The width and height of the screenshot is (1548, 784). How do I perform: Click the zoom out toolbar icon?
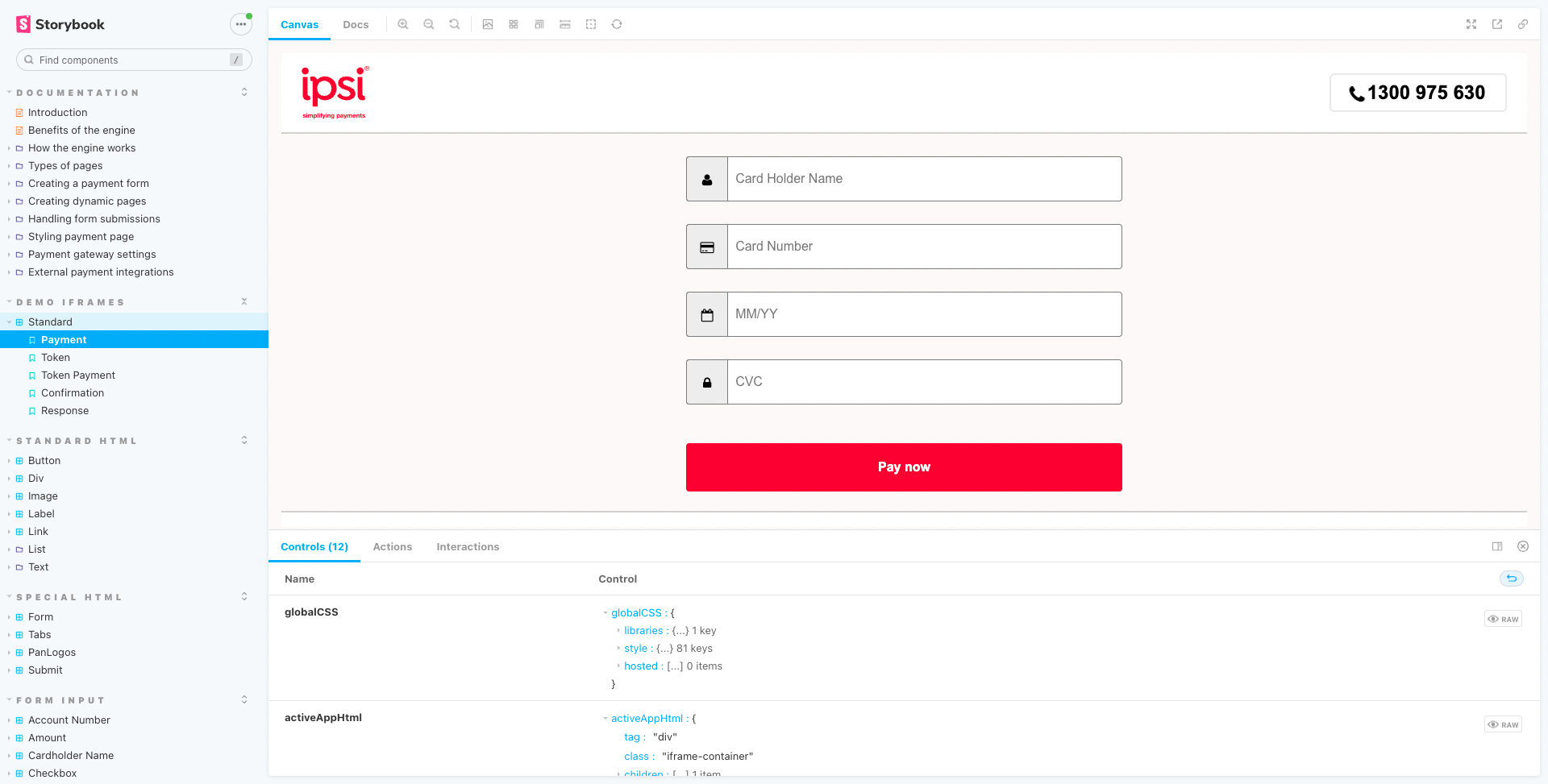coord(429,24)
